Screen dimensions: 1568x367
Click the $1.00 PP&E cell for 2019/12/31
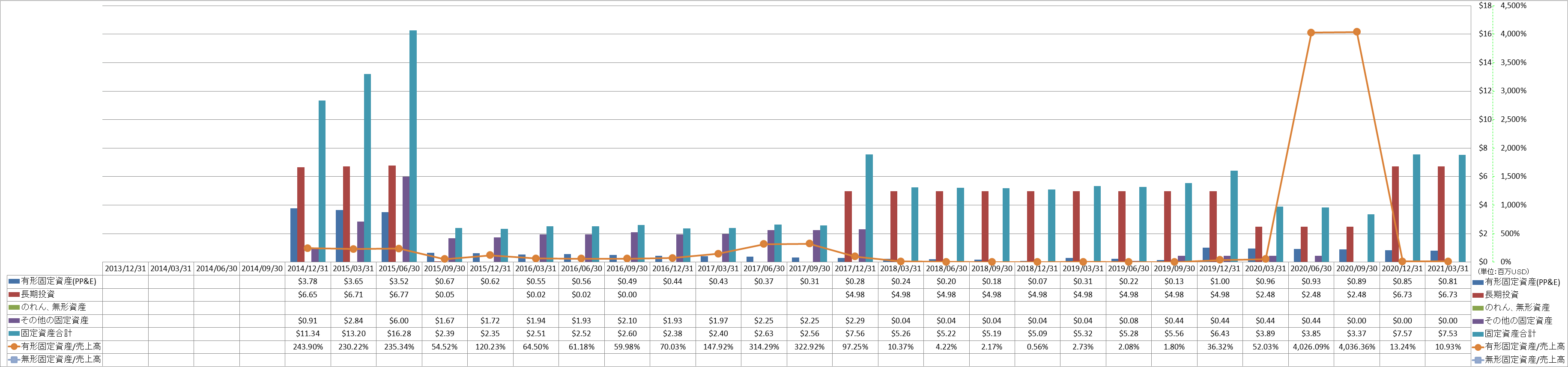(1220, 282)
